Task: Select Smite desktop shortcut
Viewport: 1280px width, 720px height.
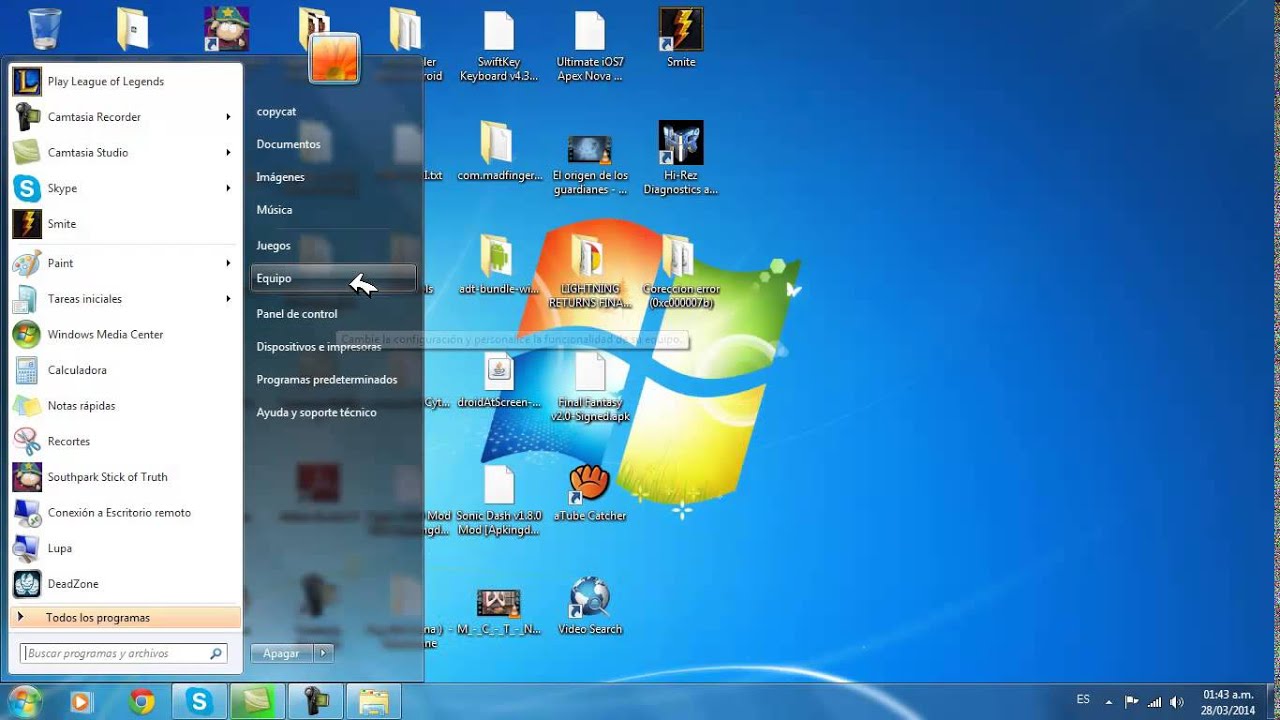Action: coord(681,38)
